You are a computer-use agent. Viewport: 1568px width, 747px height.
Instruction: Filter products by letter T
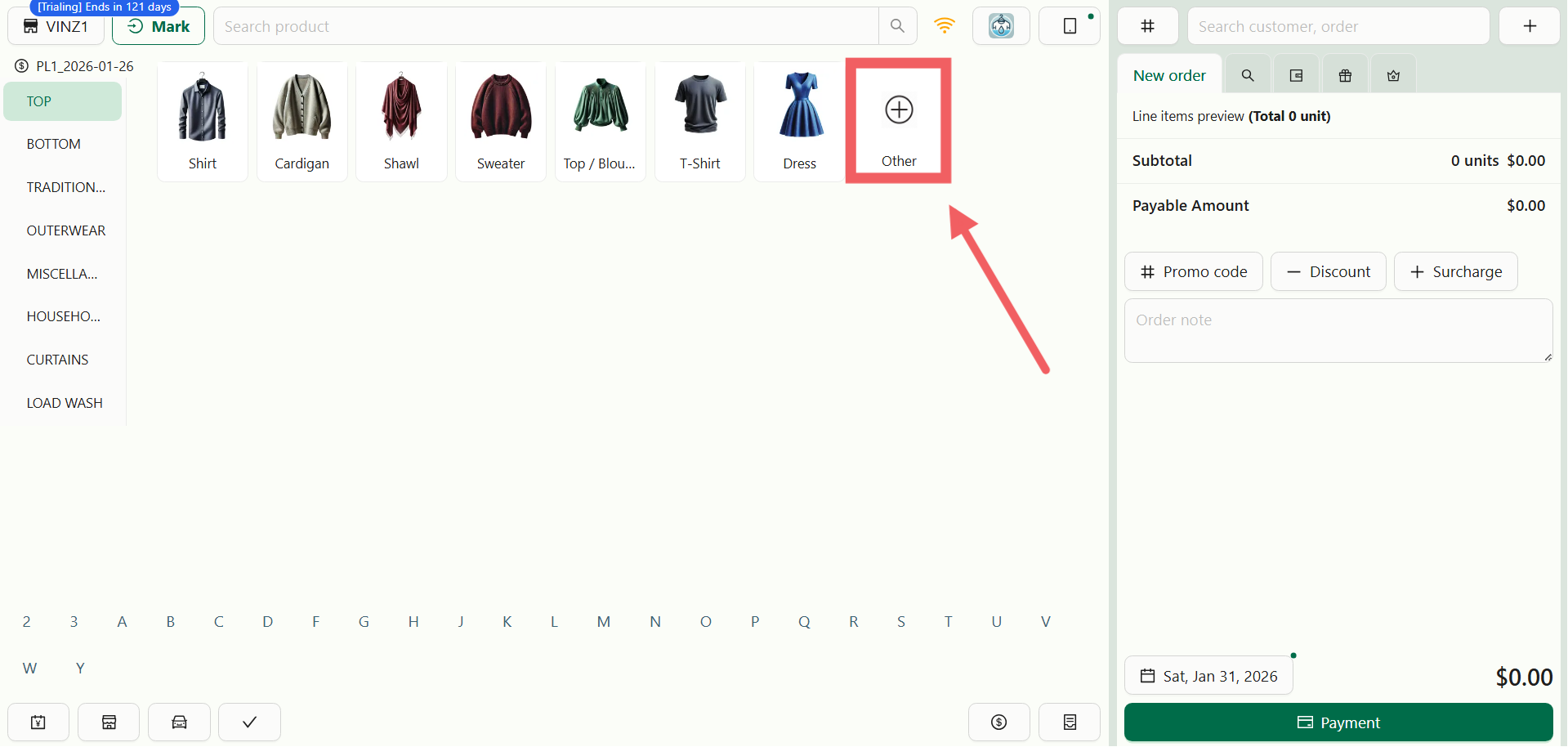[x=948, y=622]
